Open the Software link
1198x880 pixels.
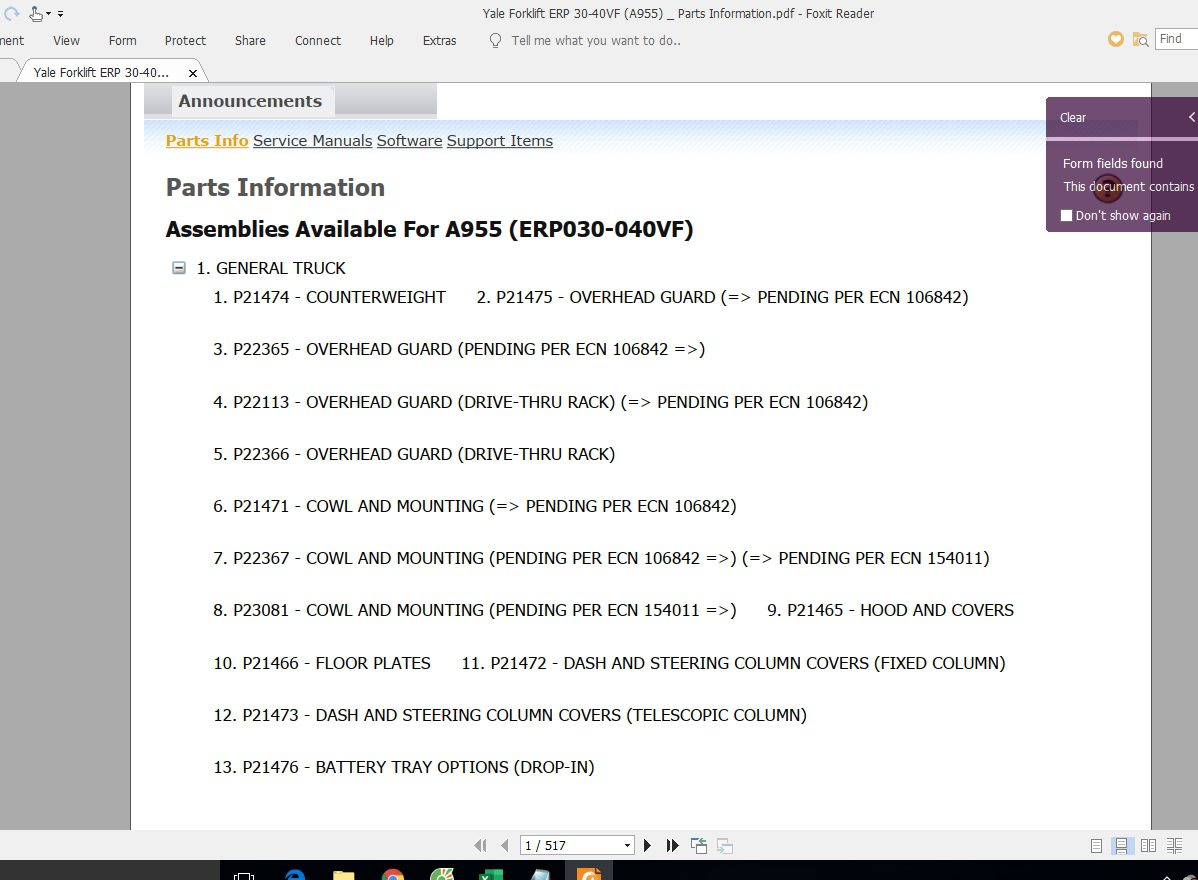pos(409,141)
